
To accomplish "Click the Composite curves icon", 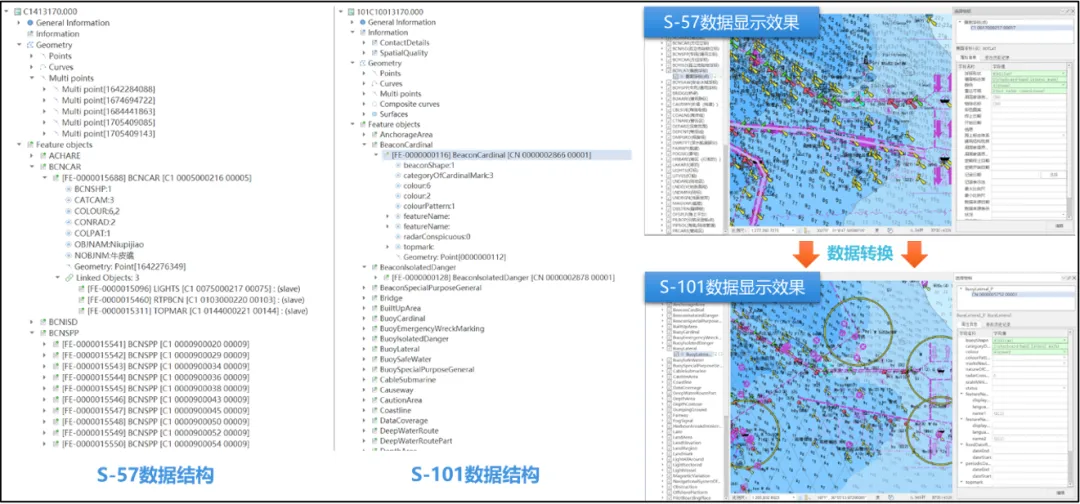I will pos(374,104).
